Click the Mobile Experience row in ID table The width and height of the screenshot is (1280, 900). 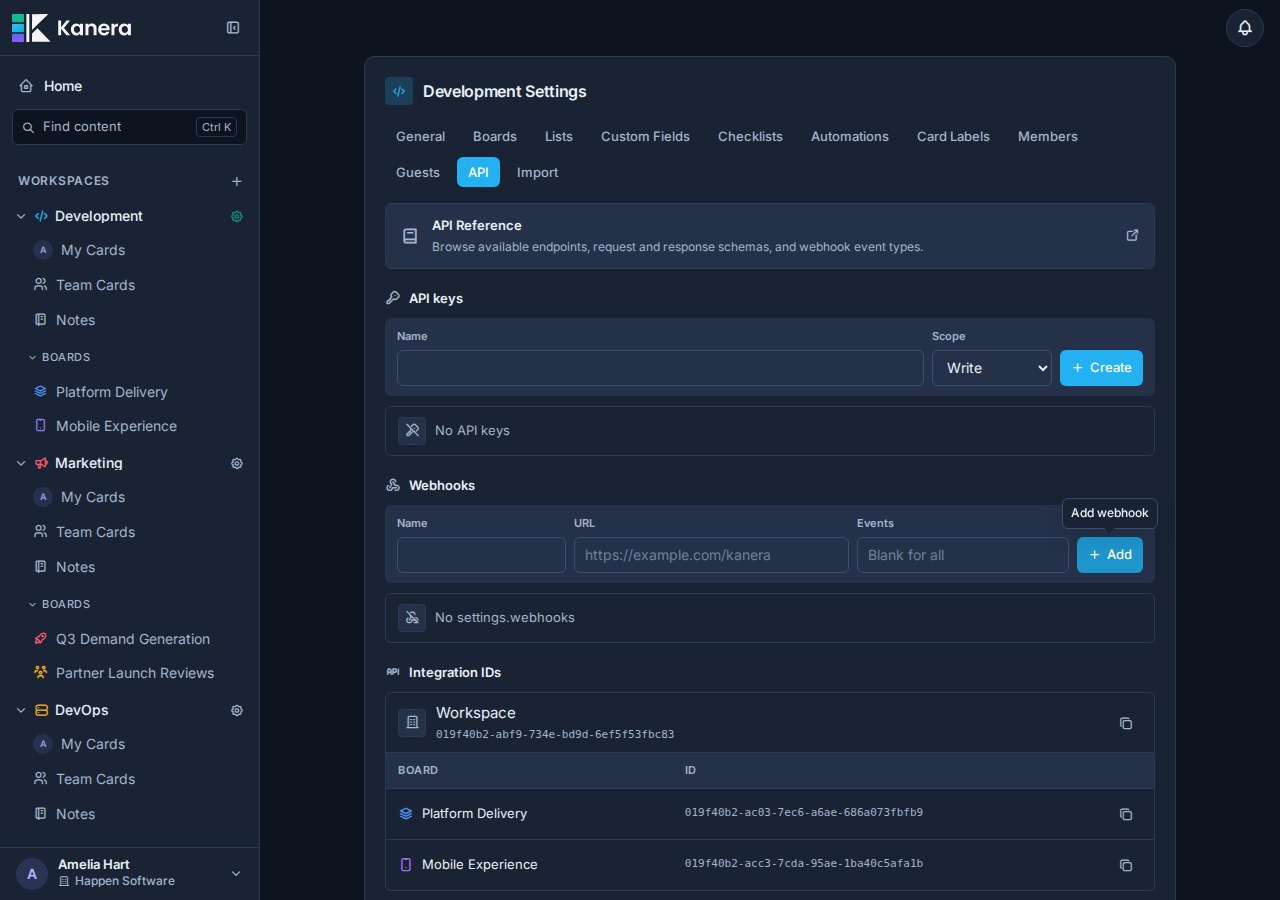click(770, 865)
